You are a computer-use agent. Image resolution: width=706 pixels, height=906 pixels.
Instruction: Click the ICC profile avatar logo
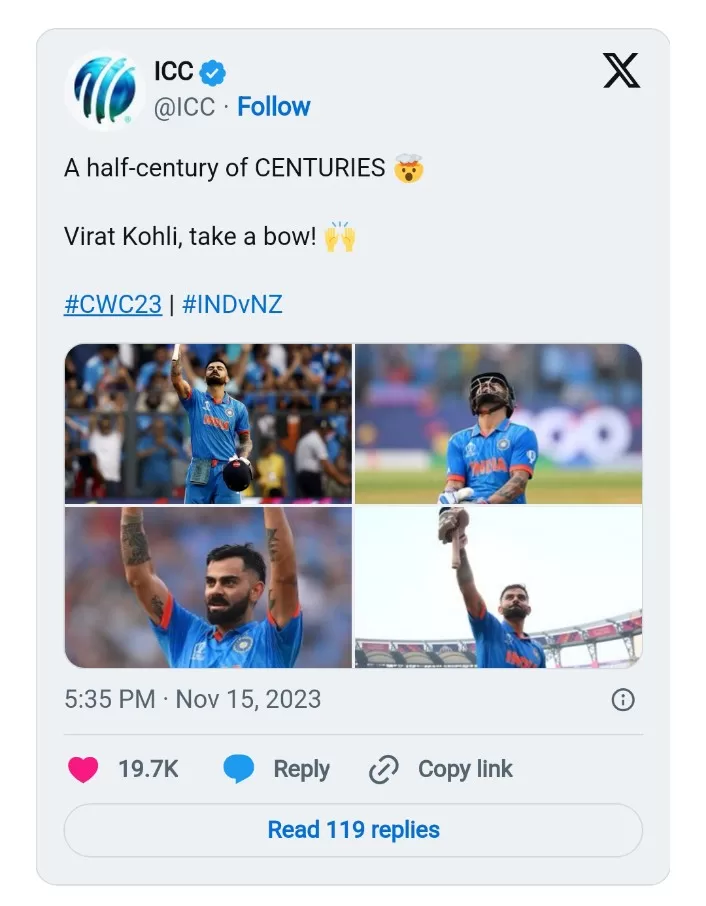105,91
